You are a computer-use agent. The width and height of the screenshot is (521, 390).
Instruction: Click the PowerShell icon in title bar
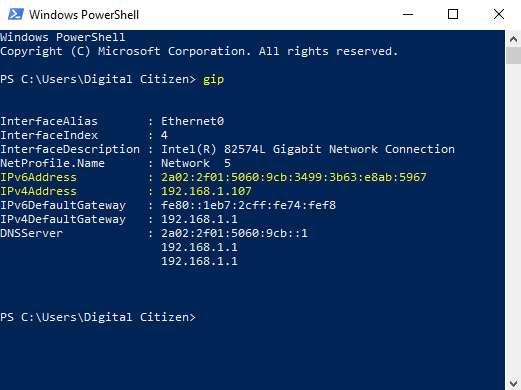[16, 14]
